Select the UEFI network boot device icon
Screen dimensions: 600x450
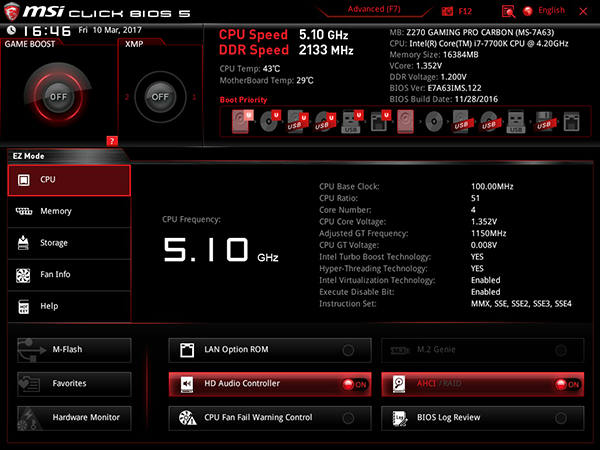point(380,122)
